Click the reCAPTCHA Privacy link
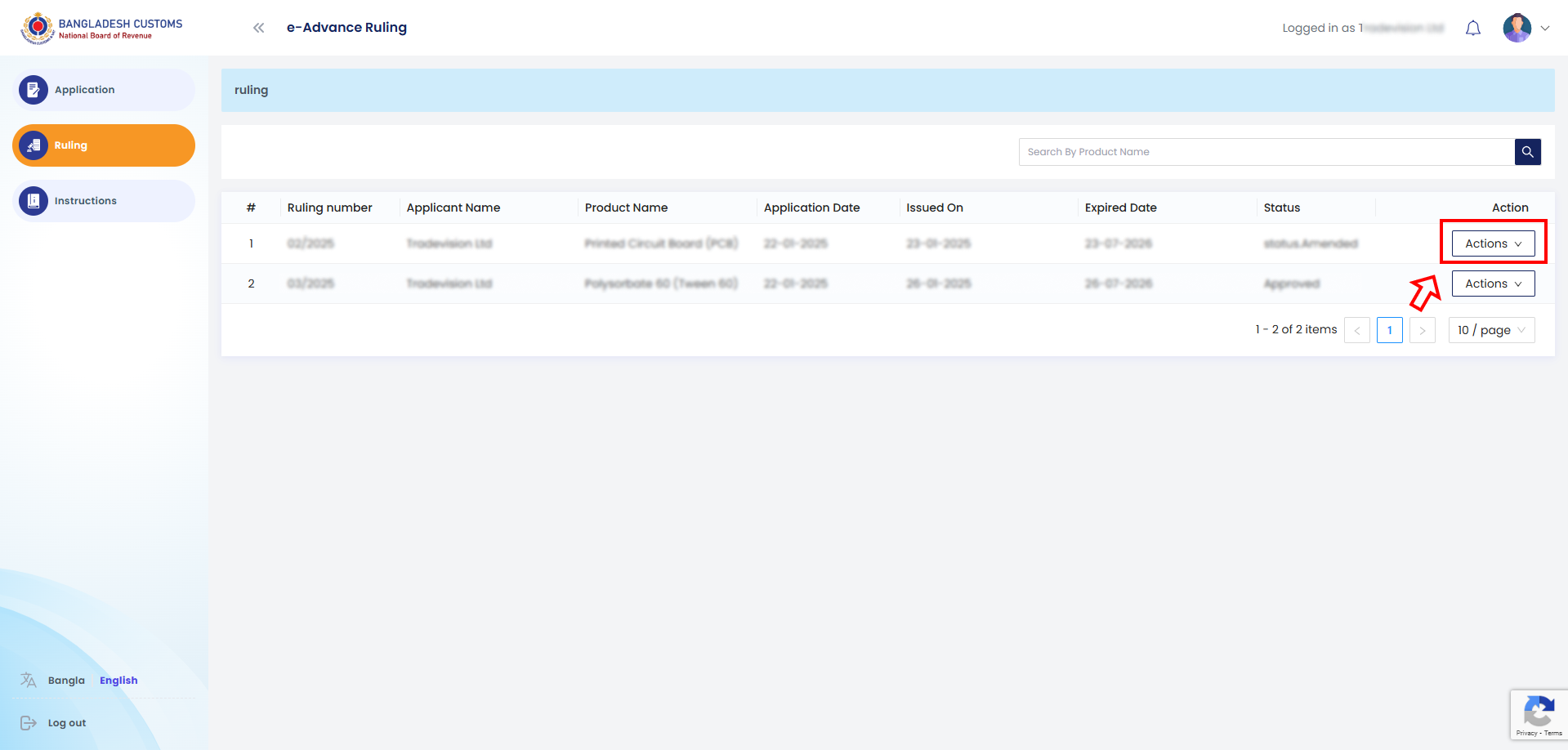Viewport: 1568px width, 750px height. pos(1526,734)
